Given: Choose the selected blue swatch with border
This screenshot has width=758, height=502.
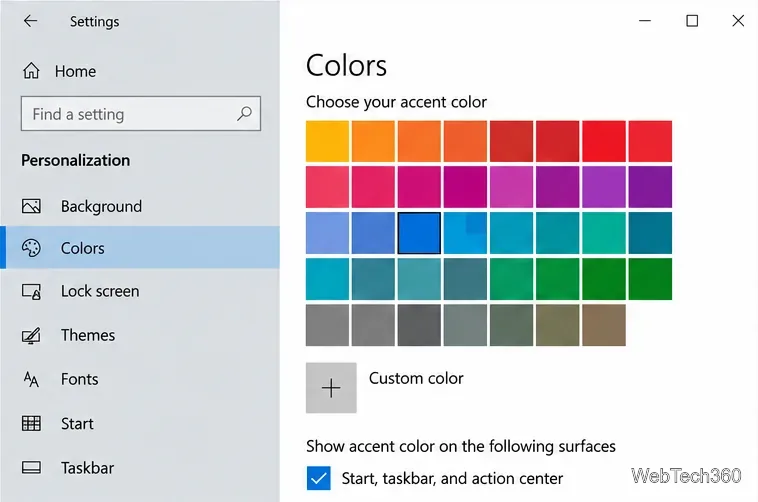Looking at the screenshot, I should [419, 233].
